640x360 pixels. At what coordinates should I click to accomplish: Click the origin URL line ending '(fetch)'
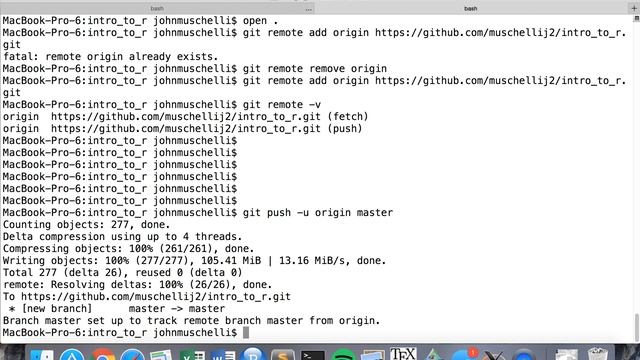point(186,116)
